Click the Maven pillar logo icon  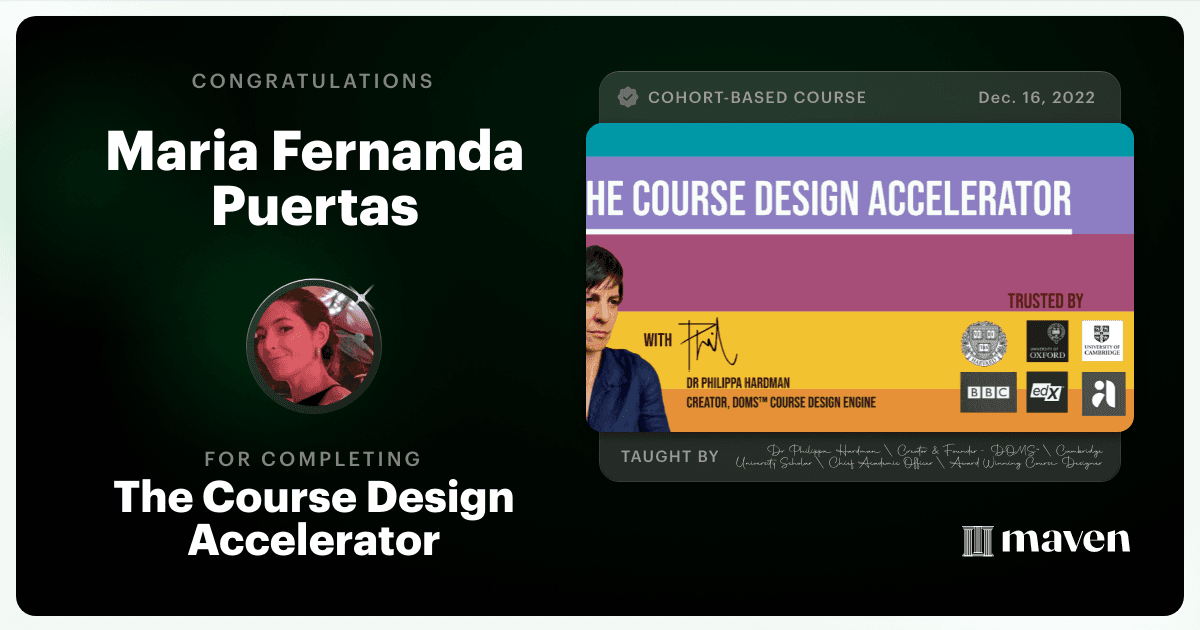pyautogui.click(x=978, y=541)
